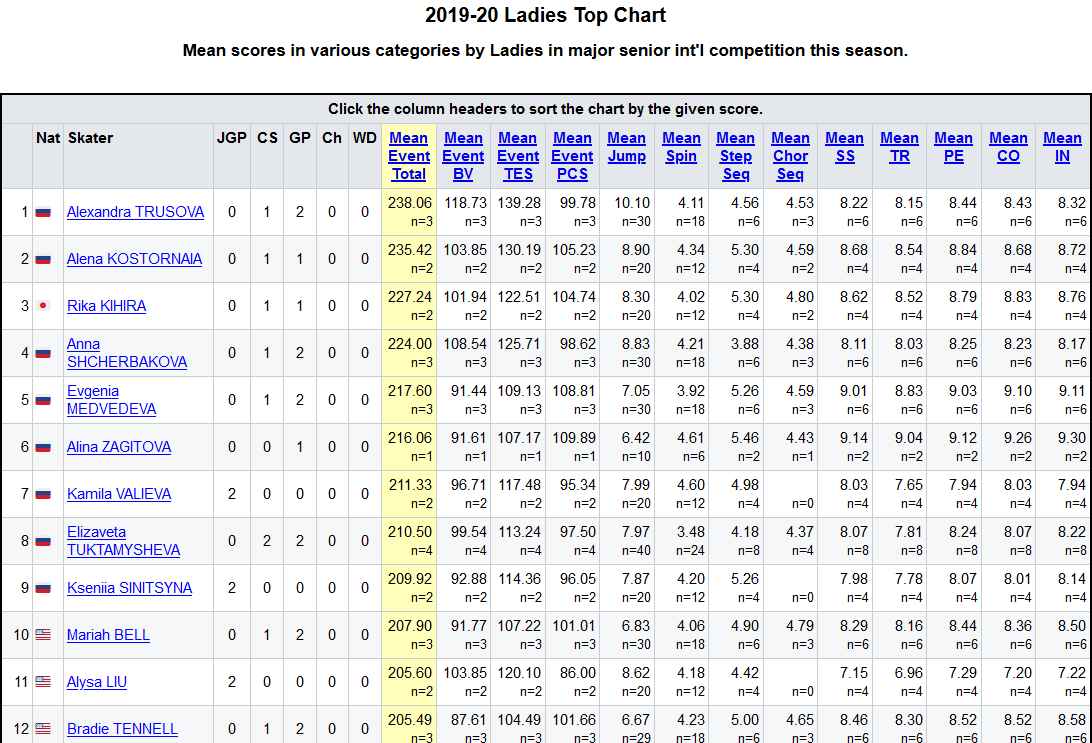Sort by Mean Step Seq column
1092x743 pixels.
click(x=735, y=156)
